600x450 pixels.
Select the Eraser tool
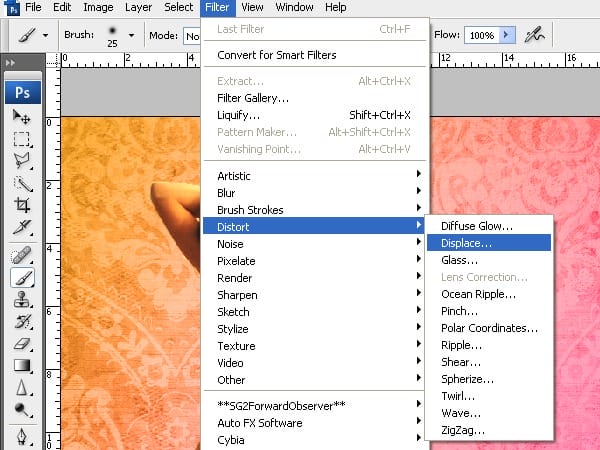22,344
